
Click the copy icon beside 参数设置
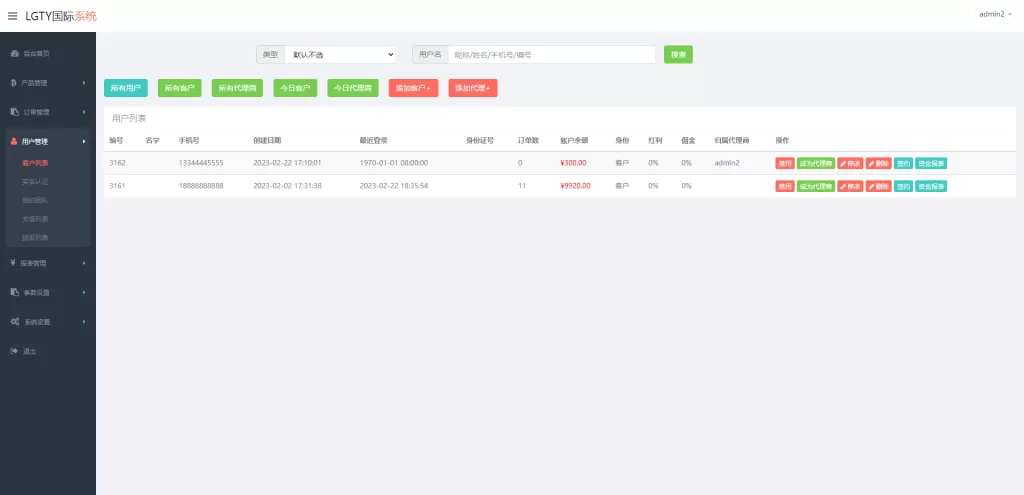[x=14, y=292]
